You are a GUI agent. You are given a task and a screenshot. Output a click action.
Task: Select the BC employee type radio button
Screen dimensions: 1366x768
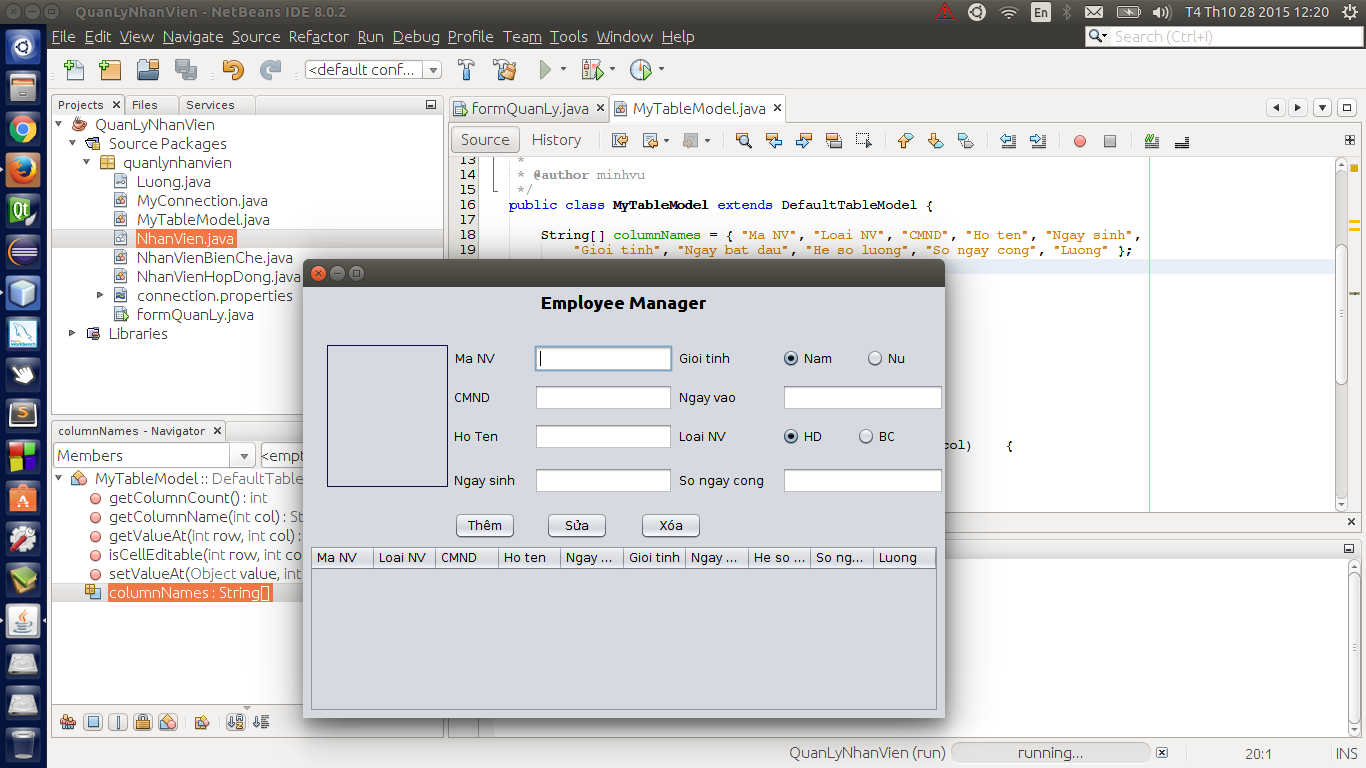(866, 436)
